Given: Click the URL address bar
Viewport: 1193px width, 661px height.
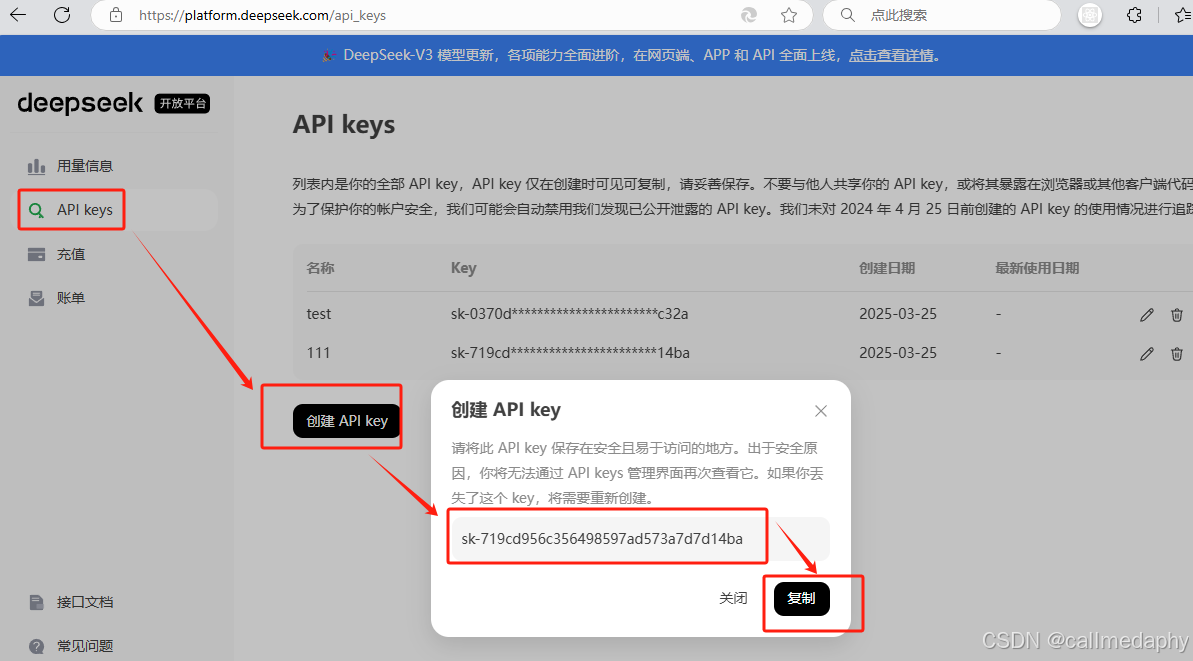Looking at the screenshot, I should tap(452, 15).
